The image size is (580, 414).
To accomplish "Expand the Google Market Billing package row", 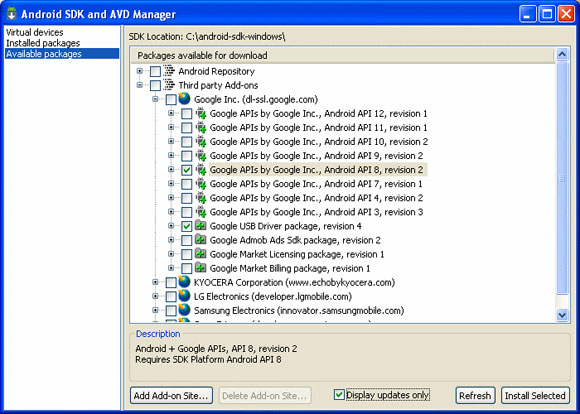I will 171,267.
